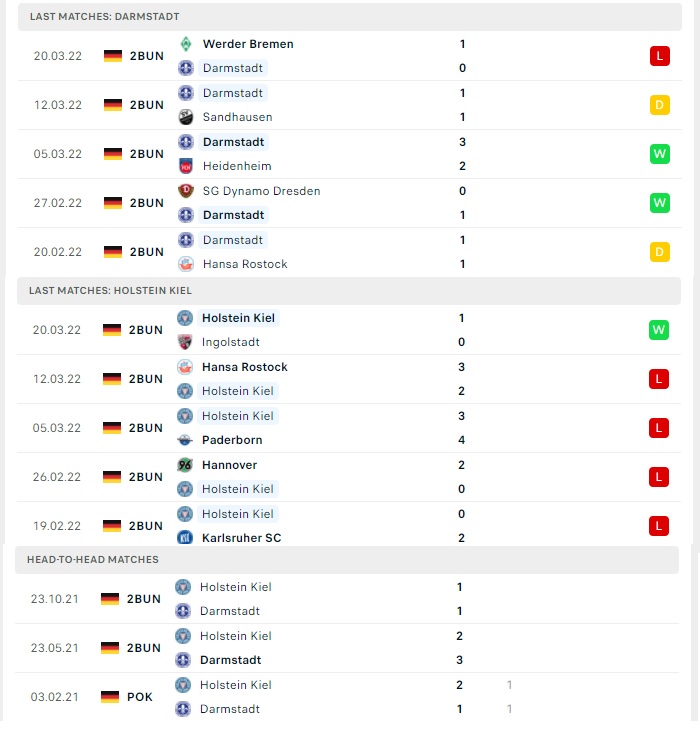700x730 pixels.
Task: Click the Karlsruher SC crest icon
Action: pyautogui.click(x=185, y=538)
